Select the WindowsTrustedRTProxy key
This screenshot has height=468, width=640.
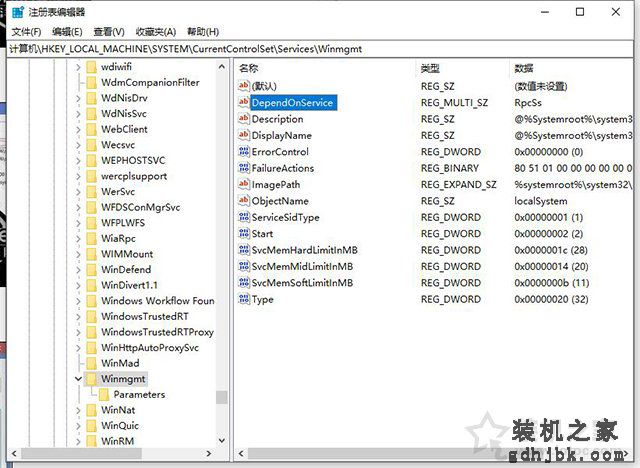click(157, 332)
